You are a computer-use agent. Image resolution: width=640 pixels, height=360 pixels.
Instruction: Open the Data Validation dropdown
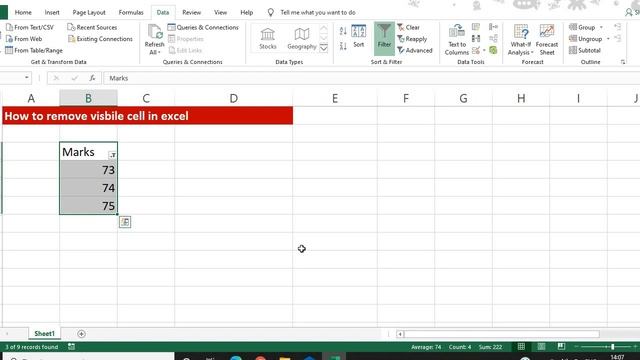[484, 51]
